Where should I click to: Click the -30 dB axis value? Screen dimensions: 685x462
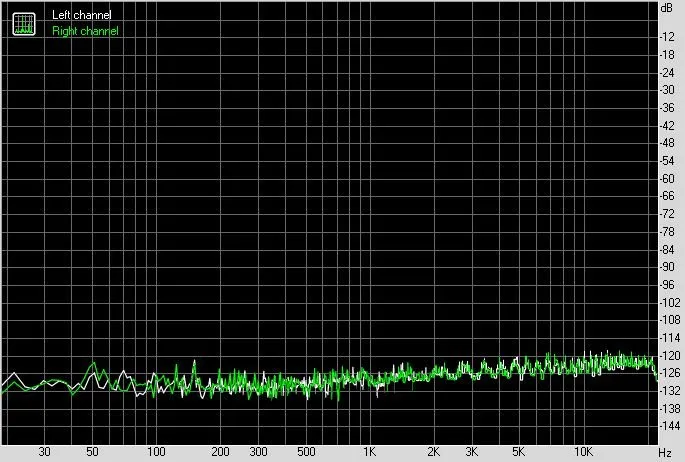click(x=667, y=90)
